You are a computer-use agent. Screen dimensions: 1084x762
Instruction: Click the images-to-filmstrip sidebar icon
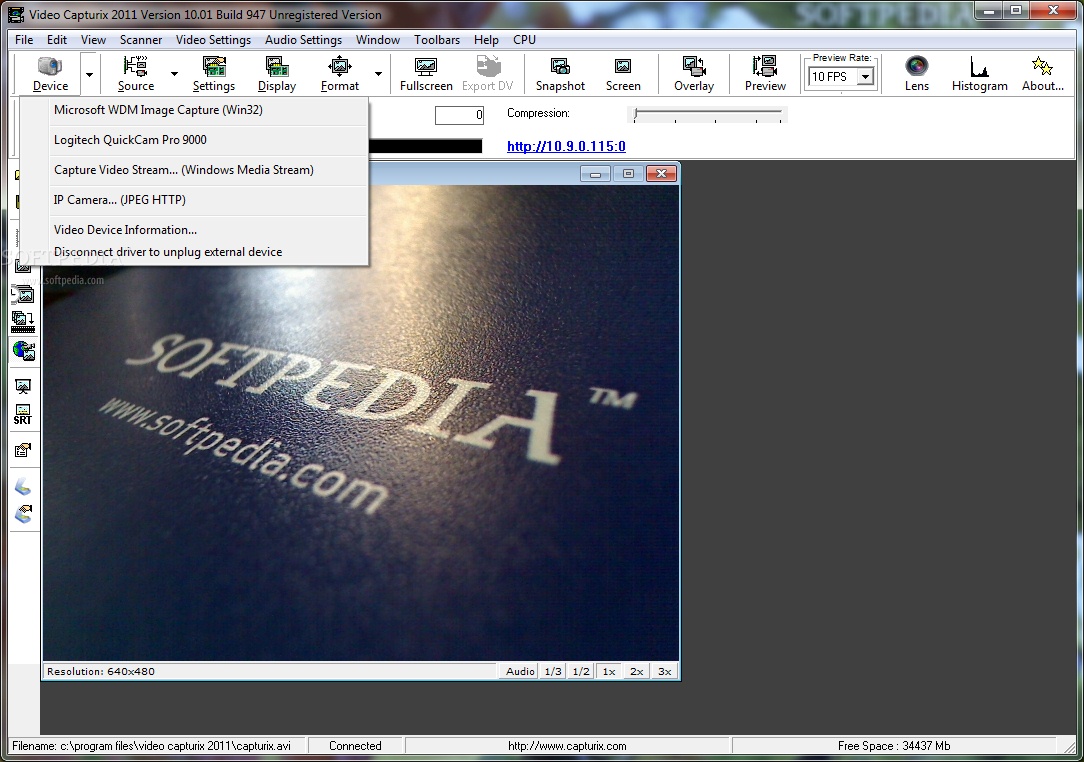23,322
